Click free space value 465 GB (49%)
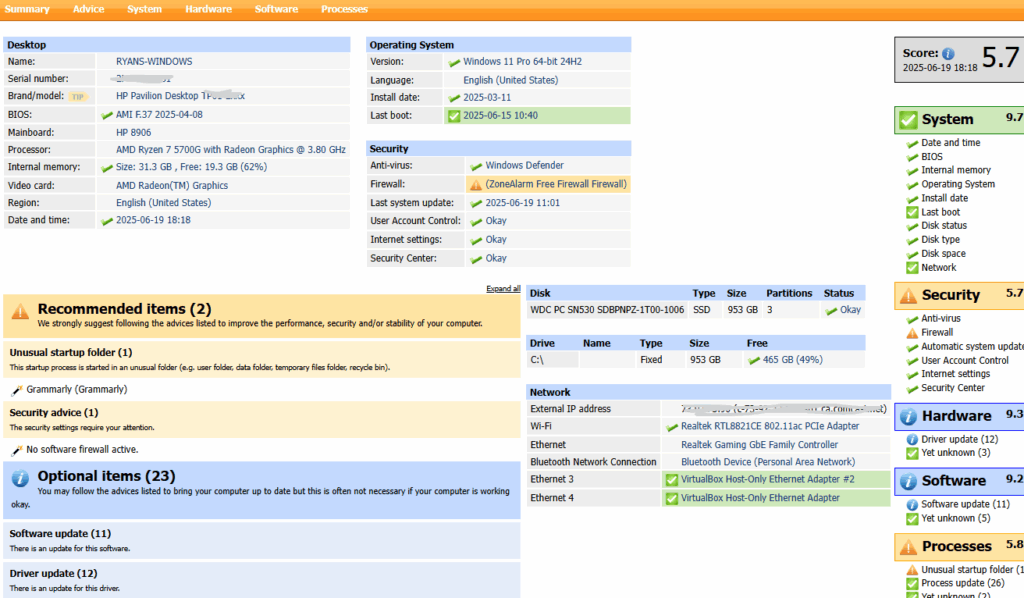1024x598 pixels. (x=793, y=360)
